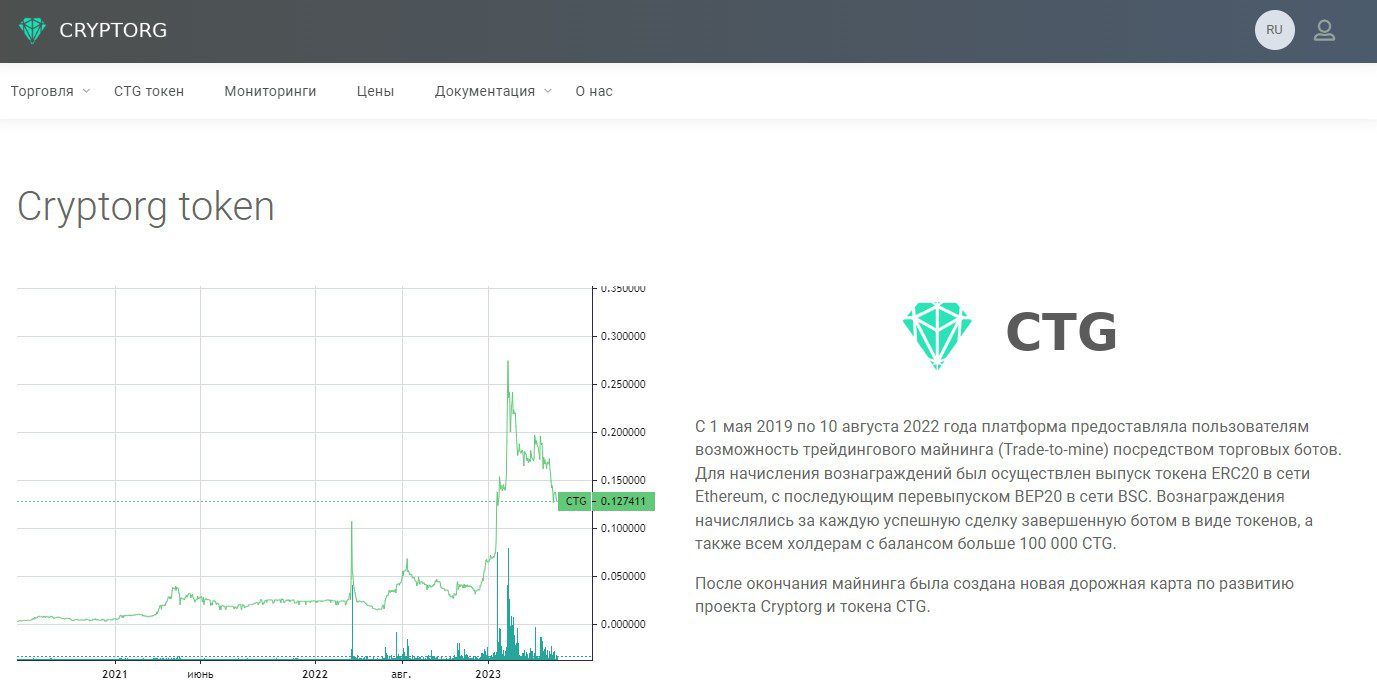Click the июнь label on chart axis
Image resolution: width=1377 pixels, height=693 pixels.
(201, 674)
